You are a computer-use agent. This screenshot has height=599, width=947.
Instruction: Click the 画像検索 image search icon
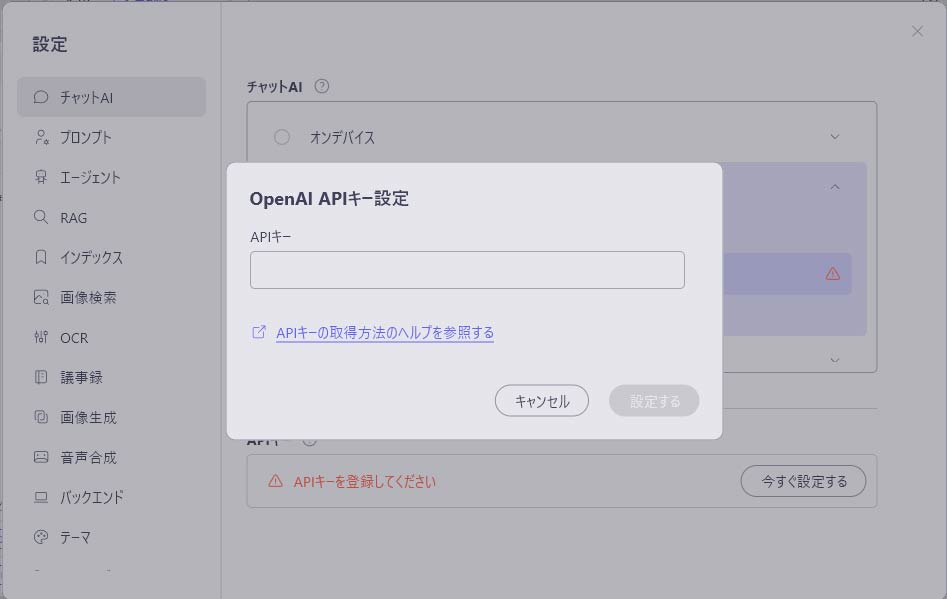40,297
